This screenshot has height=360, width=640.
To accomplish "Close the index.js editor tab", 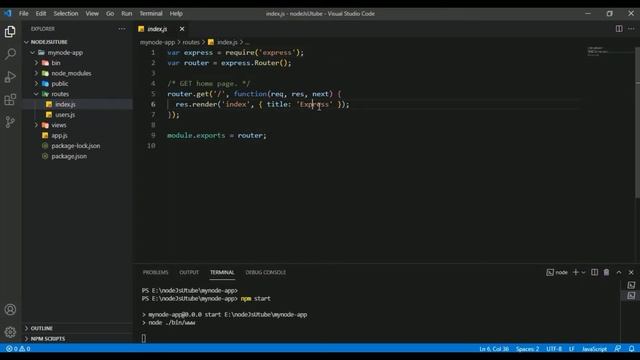I will 182,29.
